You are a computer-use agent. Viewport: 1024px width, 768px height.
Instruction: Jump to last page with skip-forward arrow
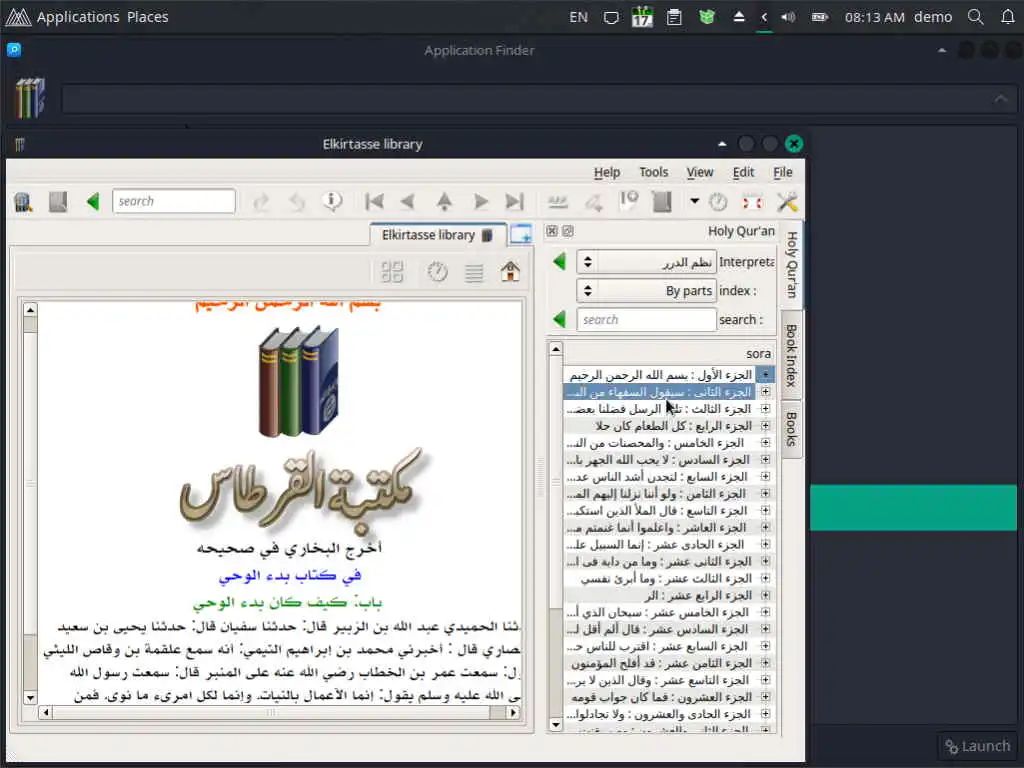click(515, 201)
